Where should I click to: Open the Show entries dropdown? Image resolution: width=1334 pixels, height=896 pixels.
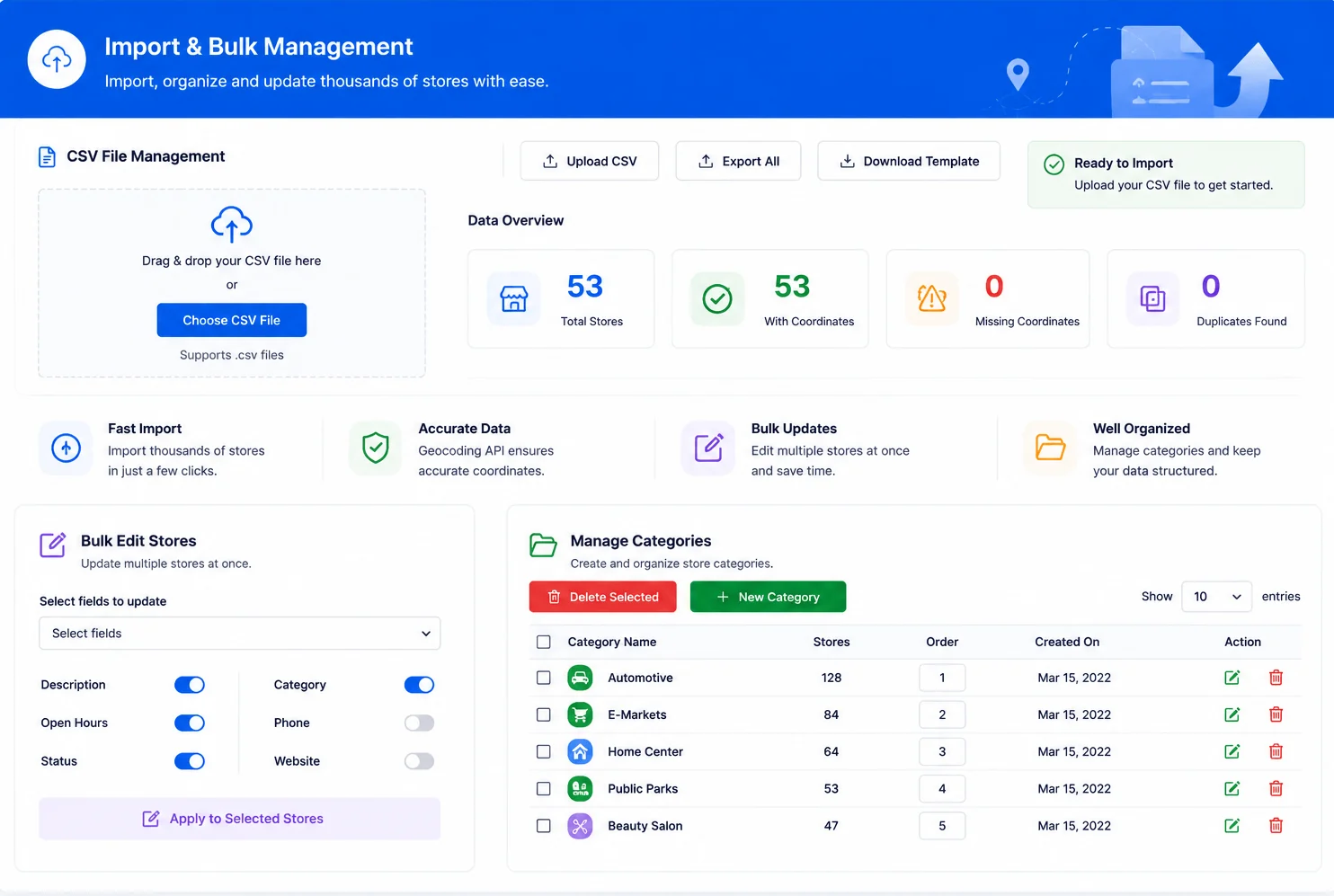[1216, 596]
